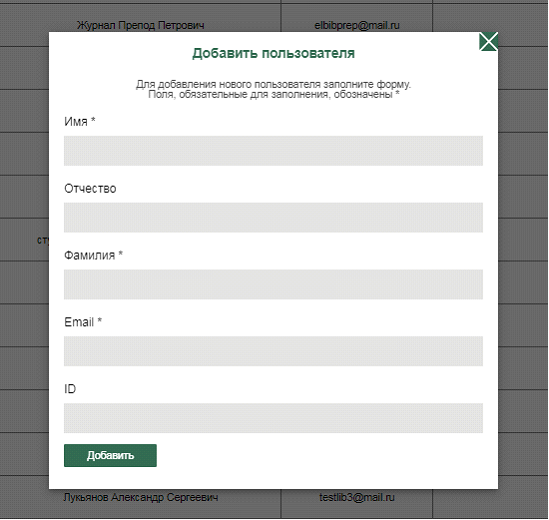This screenshot has height=520, width=549.
Task: Click the ID text field
Action: 273,418
